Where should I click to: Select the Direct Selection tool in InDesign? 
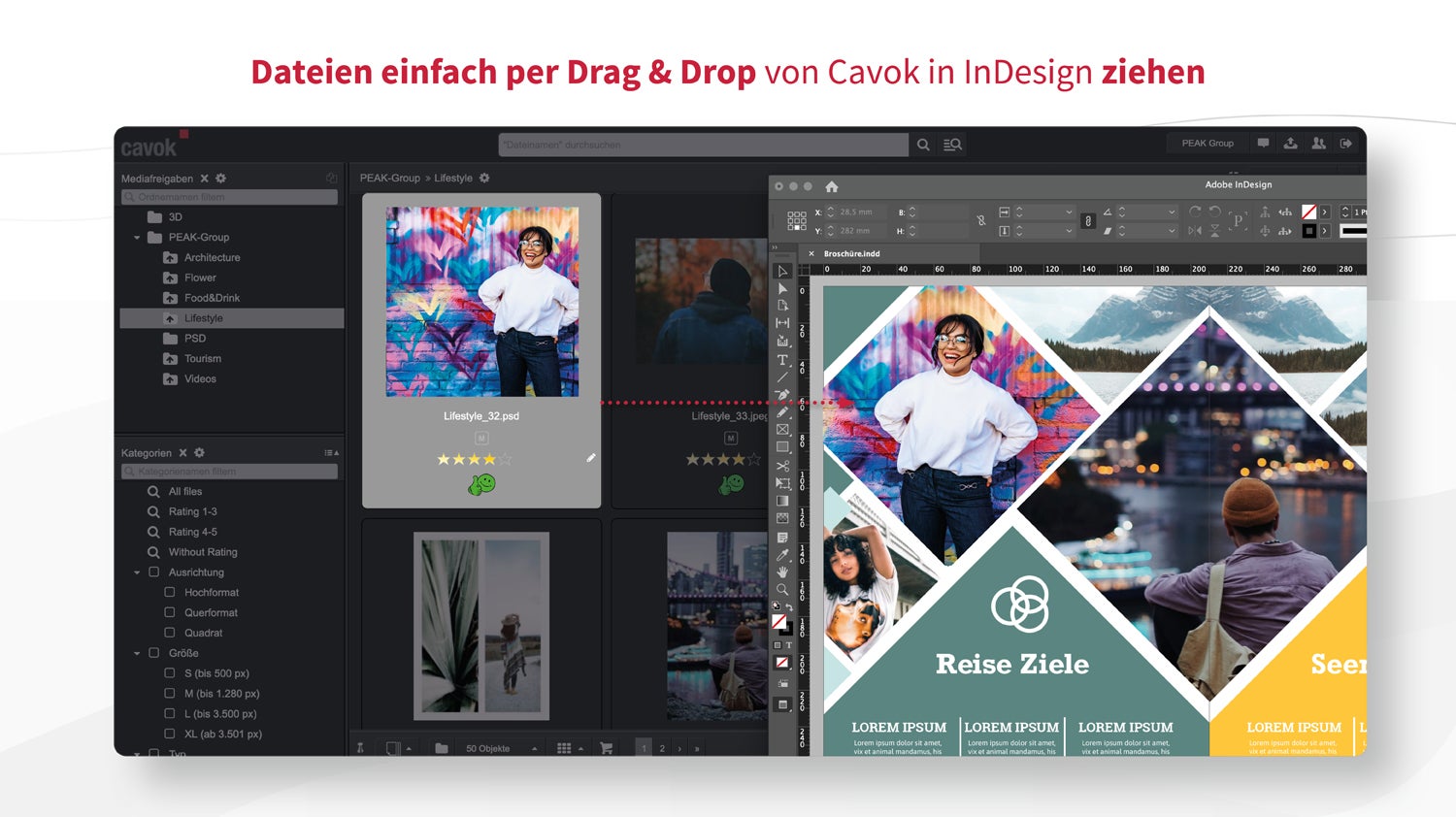pos(782,288)
